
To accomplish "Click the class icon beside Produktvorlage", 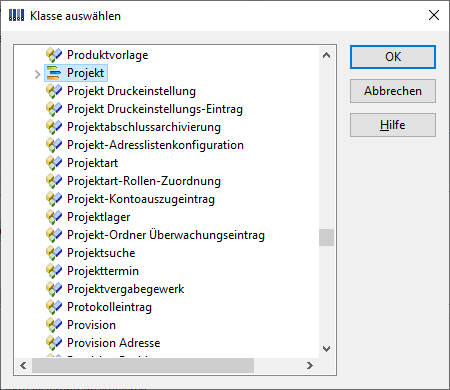I will (54, 55).
